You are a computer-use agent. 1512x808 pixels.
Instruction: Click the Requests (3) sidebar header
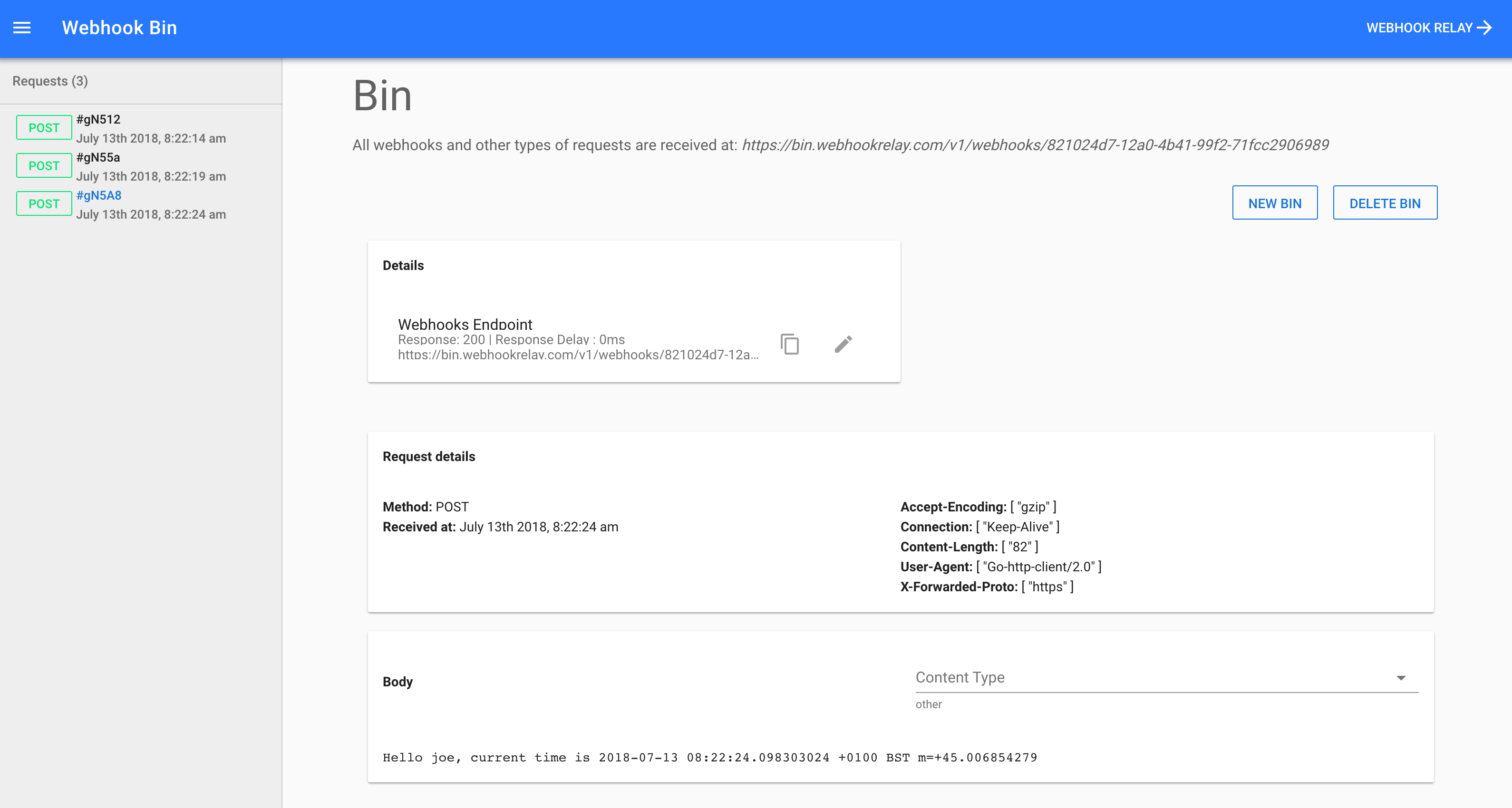click(50, 81)
